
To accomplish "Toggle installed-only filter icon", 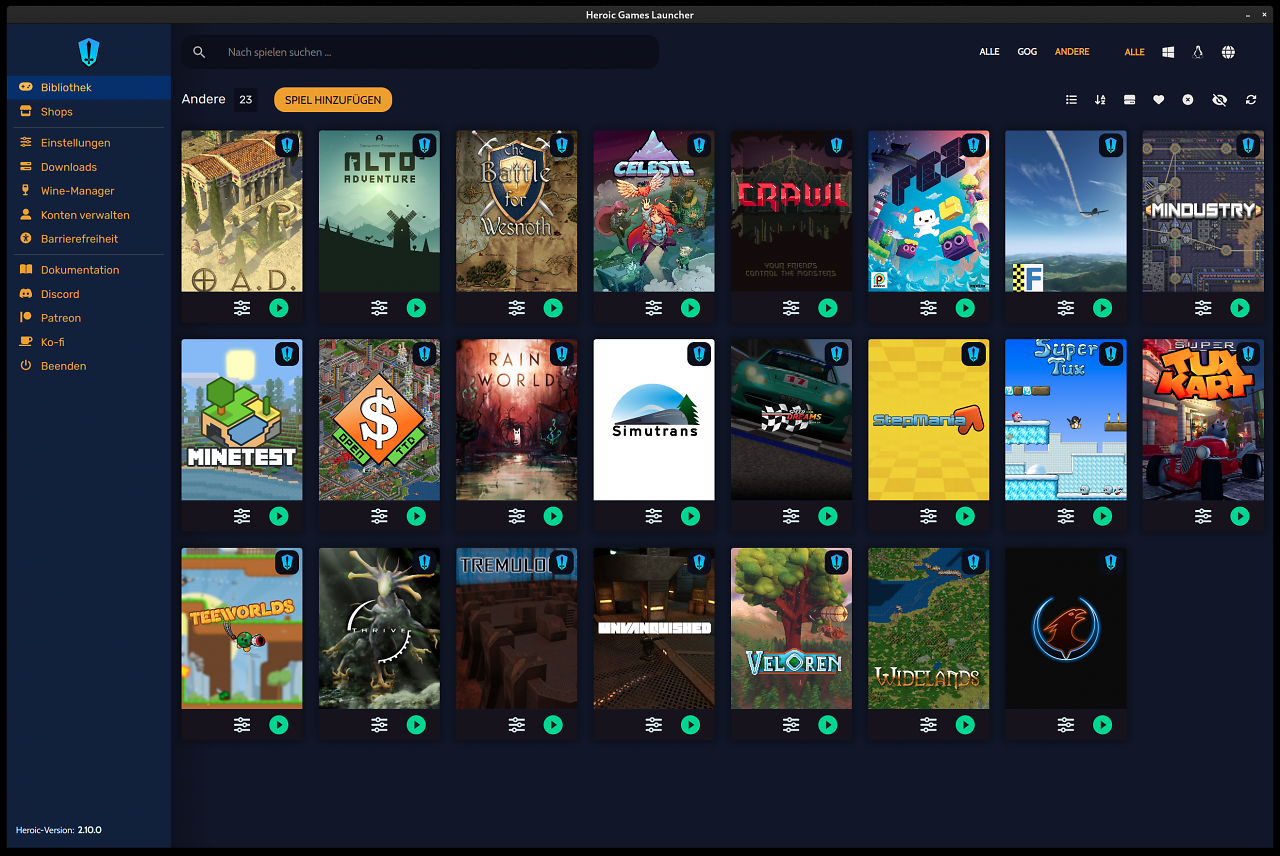I will click(1129, 100).
